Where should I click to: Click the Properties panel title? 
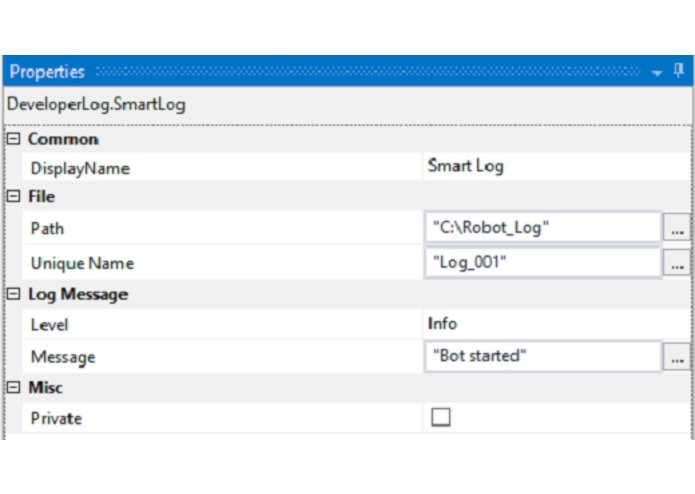[47, 71]
